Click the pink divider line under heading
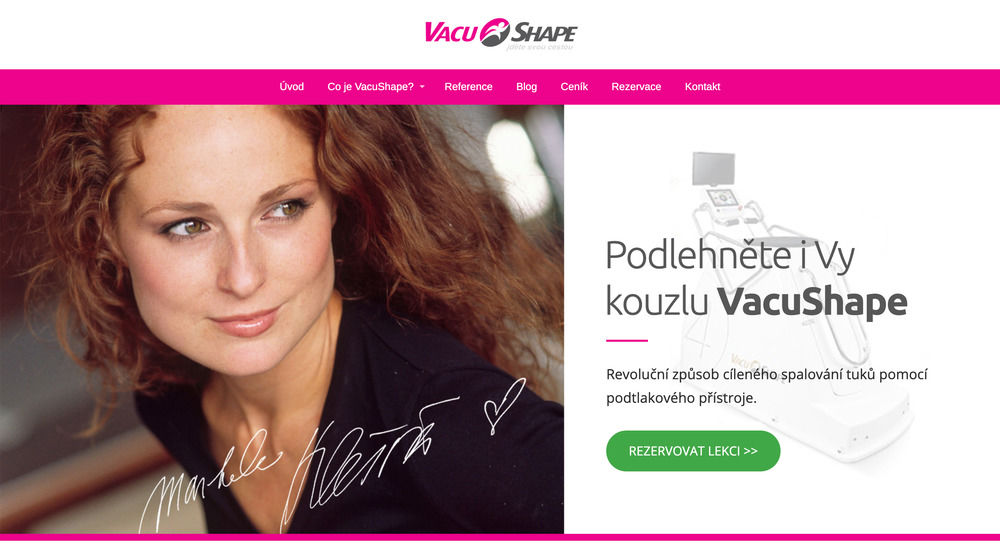 [x=626, y=340]
